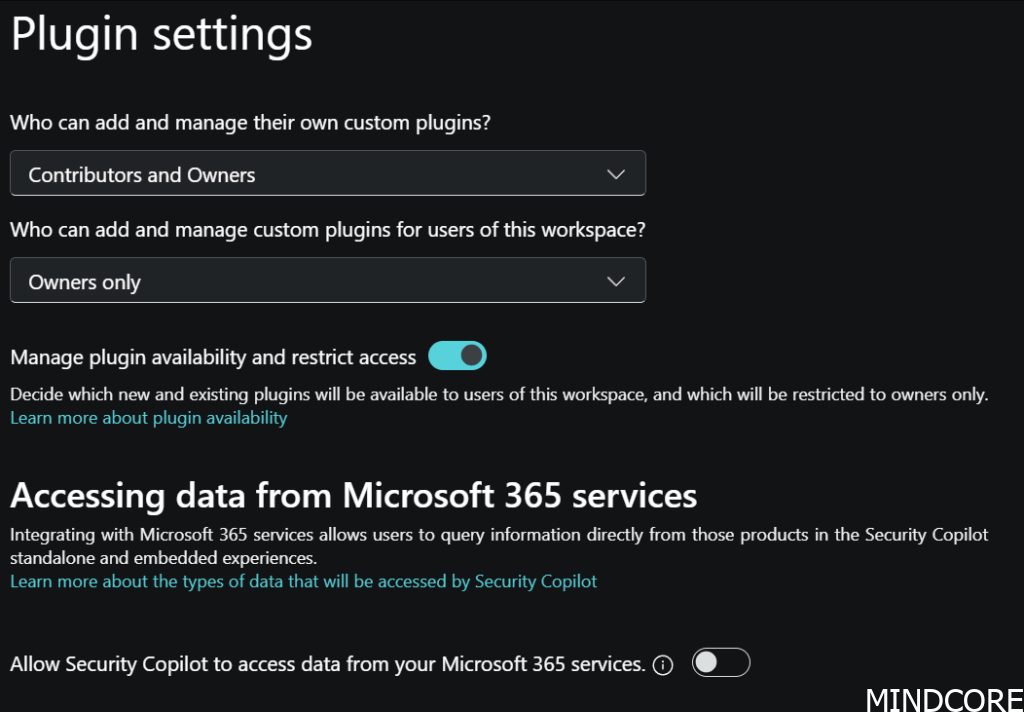Screen dimensions: 1024x712
Task: Click chevron arrow on Owners only box
Action: [x=616, y=282]
